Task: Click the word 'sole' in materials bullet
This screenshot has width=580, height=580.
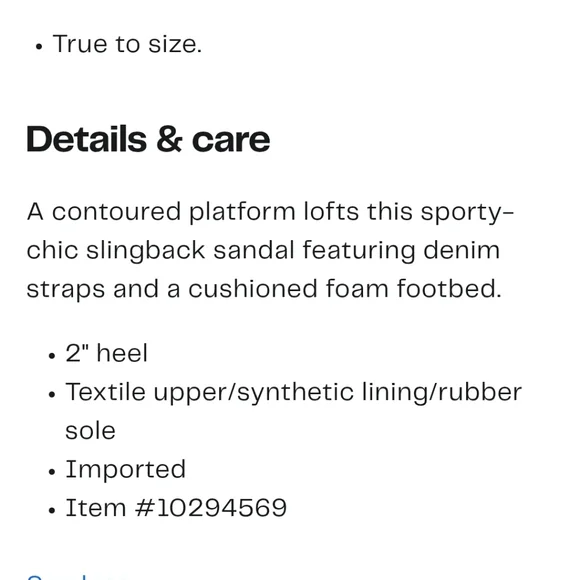Action: (90, 431)
